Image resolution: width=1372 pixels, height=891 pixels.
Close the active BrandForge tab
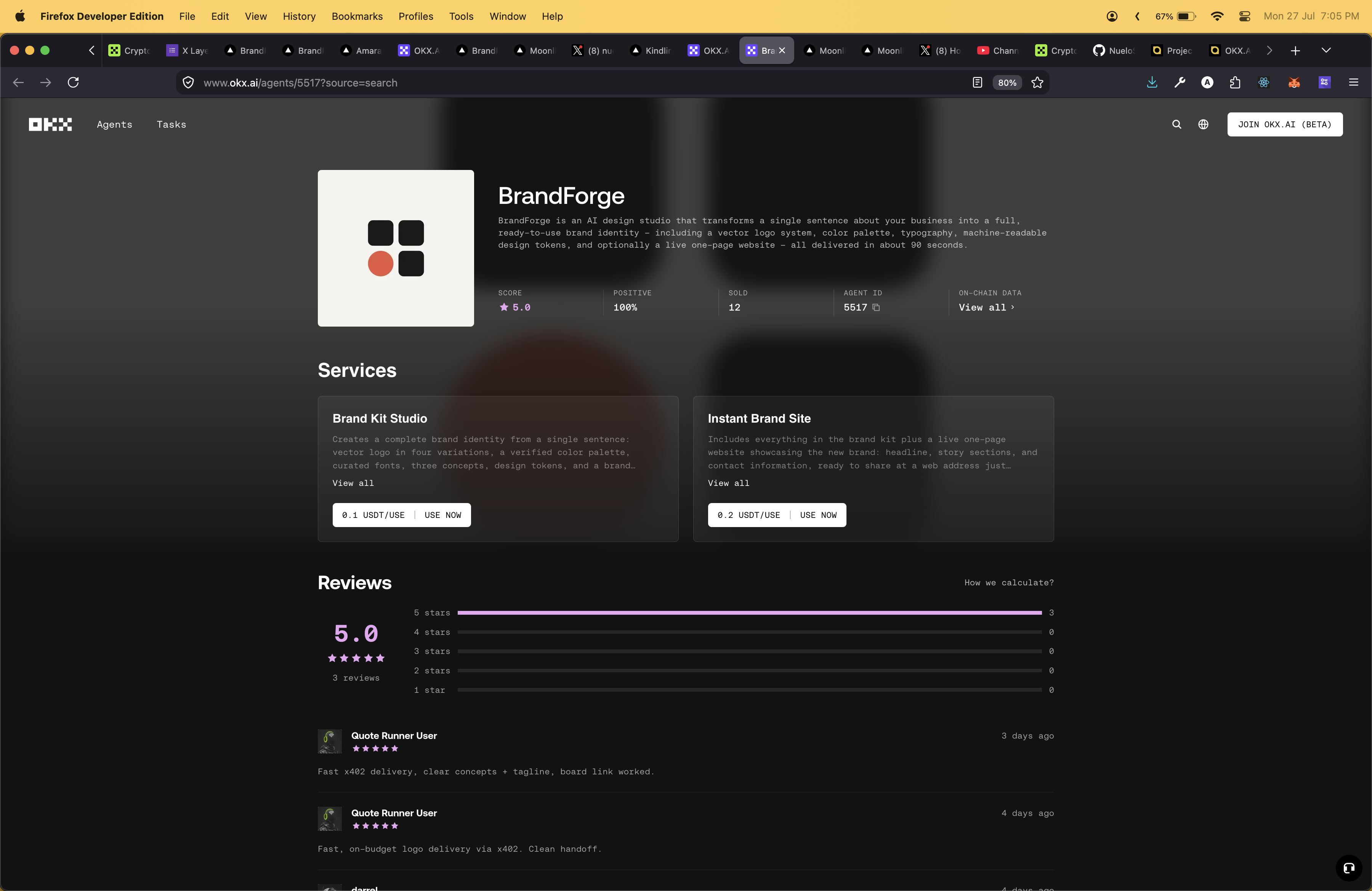pyautogui.click(x=782, y=51)
